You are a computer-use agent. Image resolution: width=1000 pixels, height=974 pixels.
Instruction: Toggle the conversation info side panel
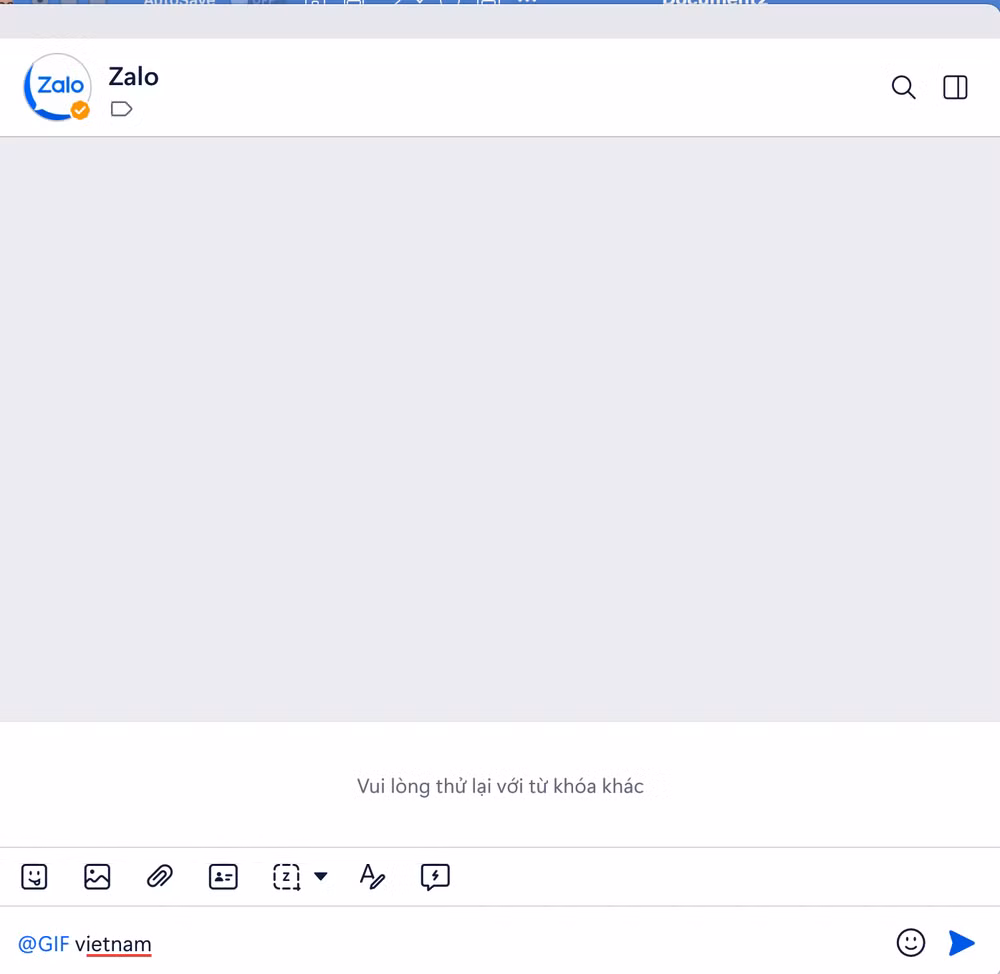955,87
